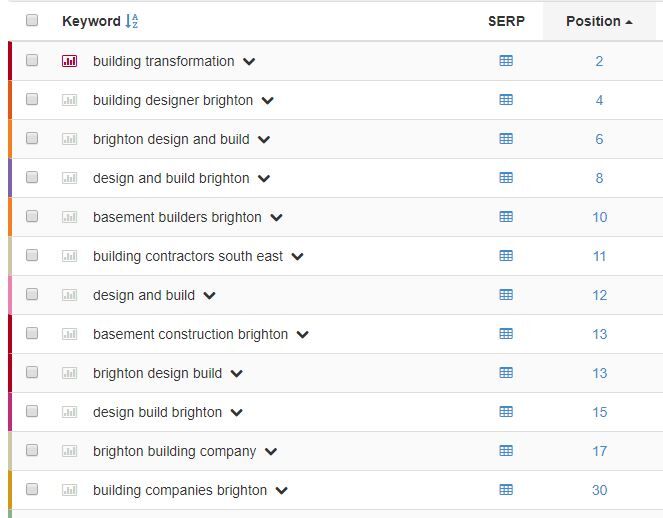Open SERP icon for building companies brighton
Viewport: 663px width, 518px height.
(x=506, y=490)
